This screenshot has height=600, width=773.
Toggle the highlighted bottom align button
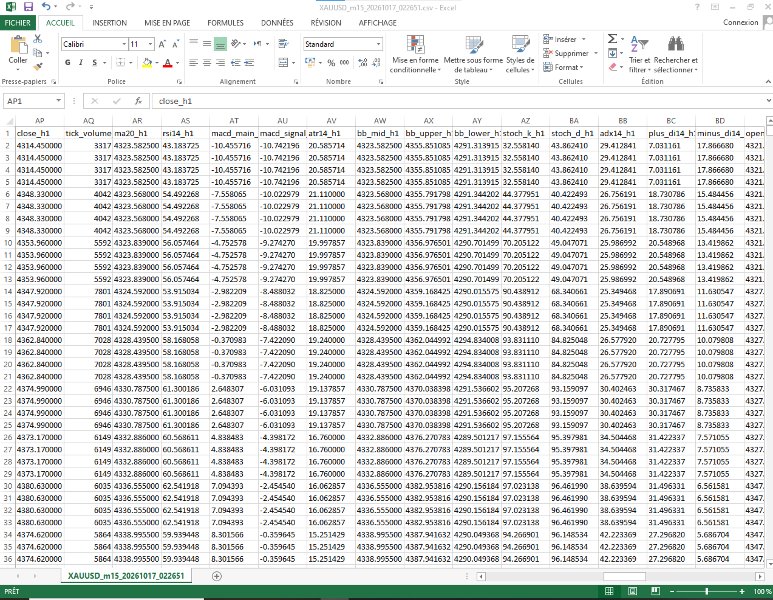point(220,44)
